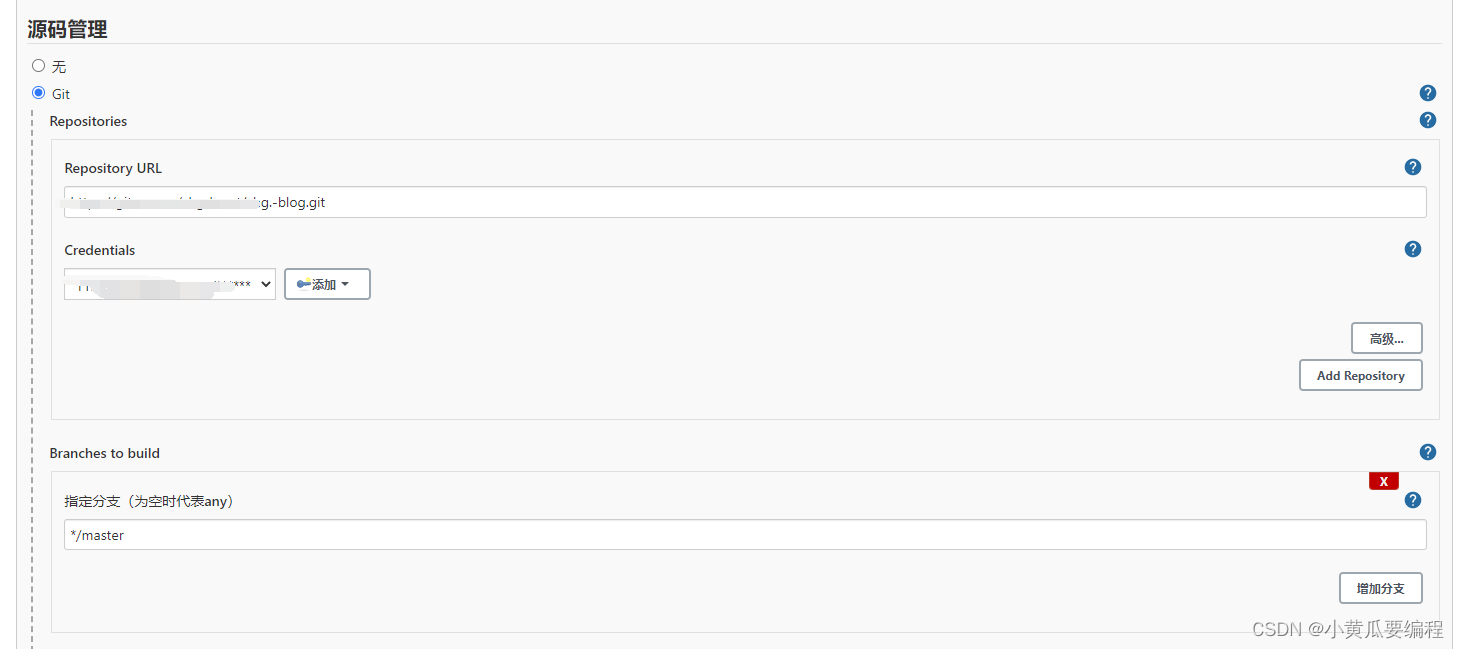Focus the */master branch input field
The image size is (1459, 649).
coord(745,535)
